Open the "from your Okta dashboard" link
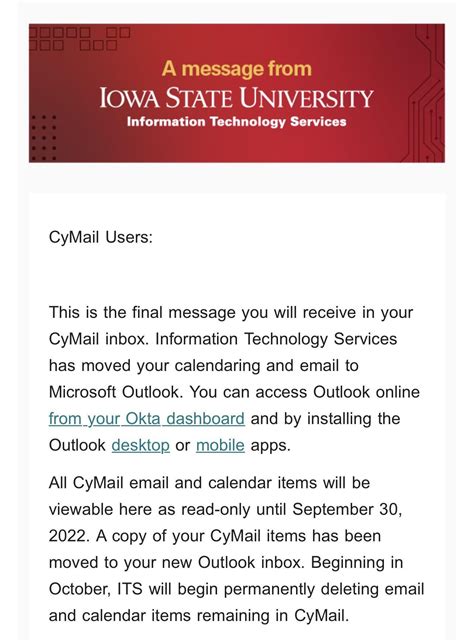 [x=147, y=419]
